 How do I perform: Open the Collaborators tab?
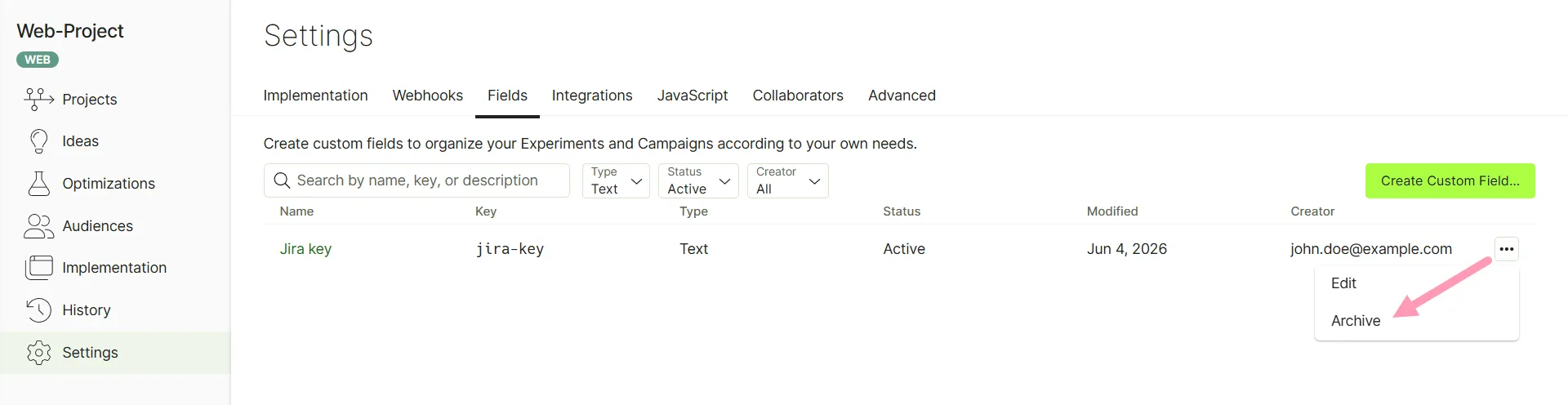(798, 96)
